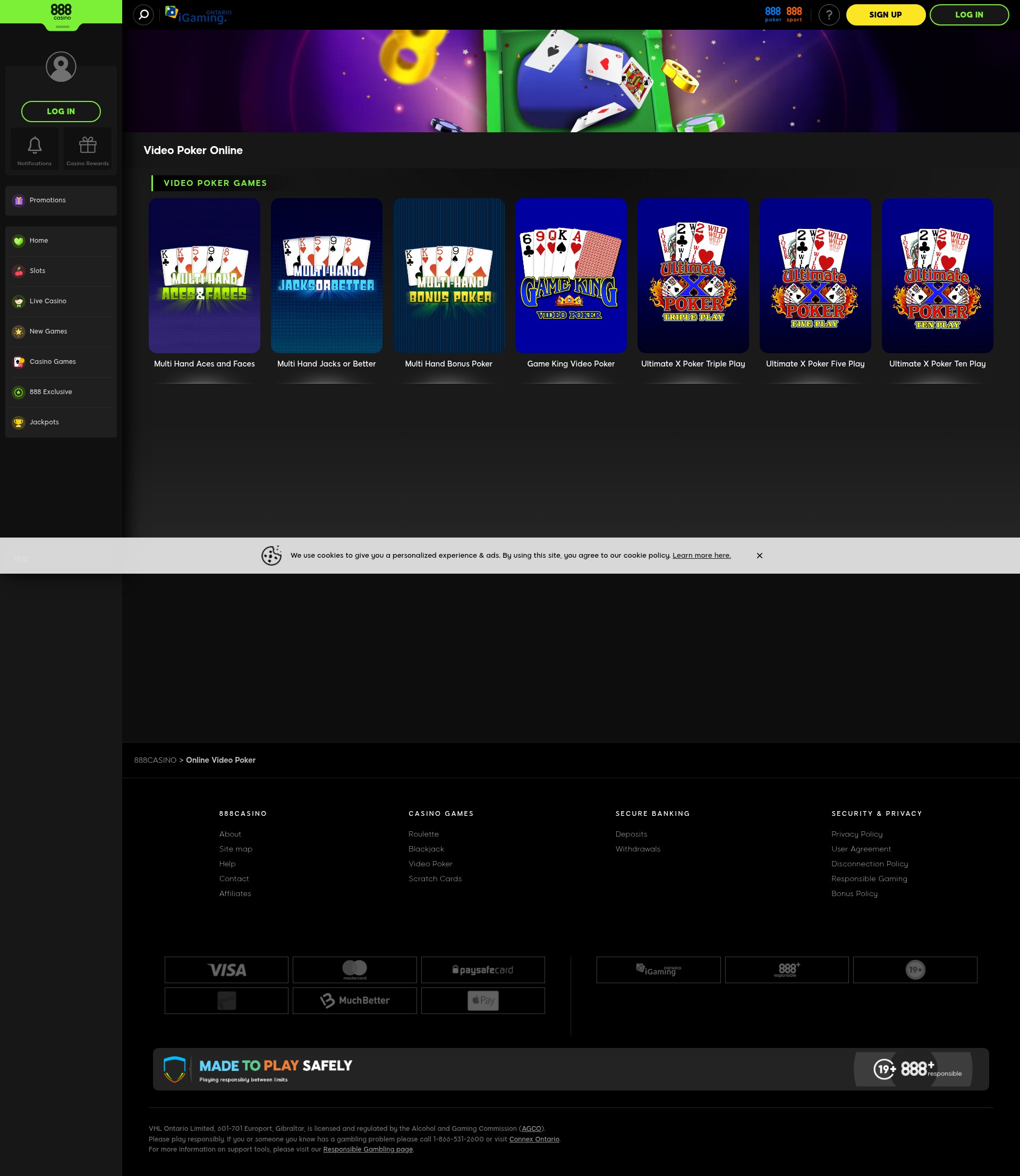Click the footer iGaming Ontario badge
Screen dimensions: 1020x1176
(659, 970)
